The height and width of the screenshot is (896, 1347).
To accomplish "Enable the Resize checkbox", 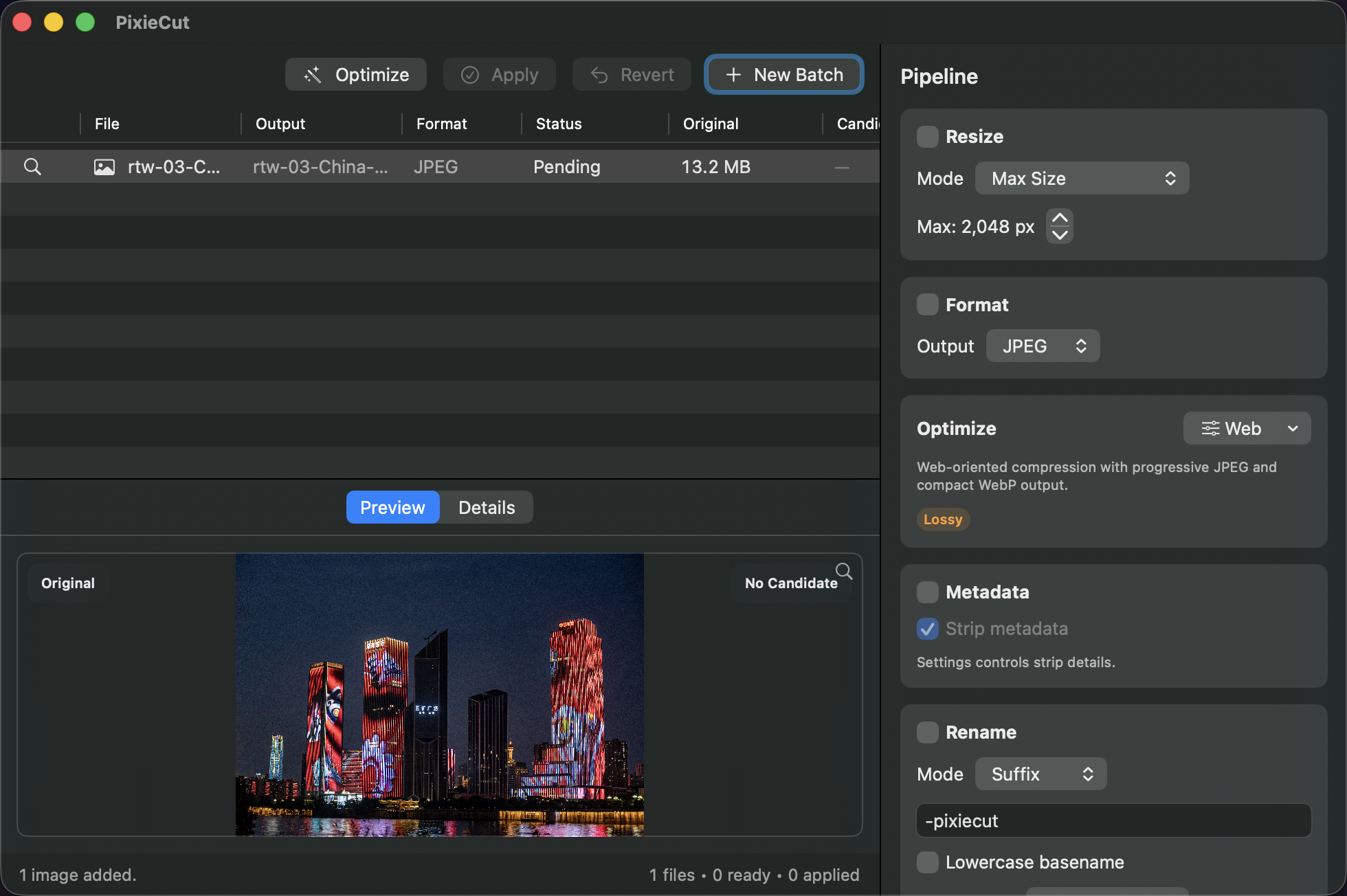I will point(928,137).
